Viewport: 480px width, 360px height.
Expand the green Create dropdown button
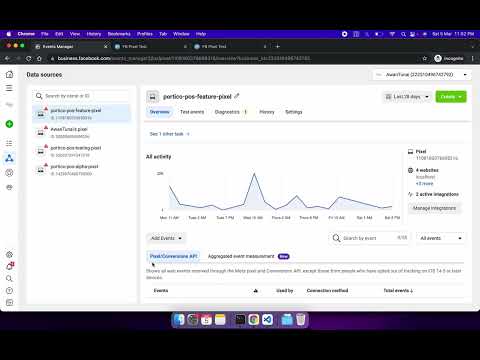pyautogui.click(x=451, y=97)
